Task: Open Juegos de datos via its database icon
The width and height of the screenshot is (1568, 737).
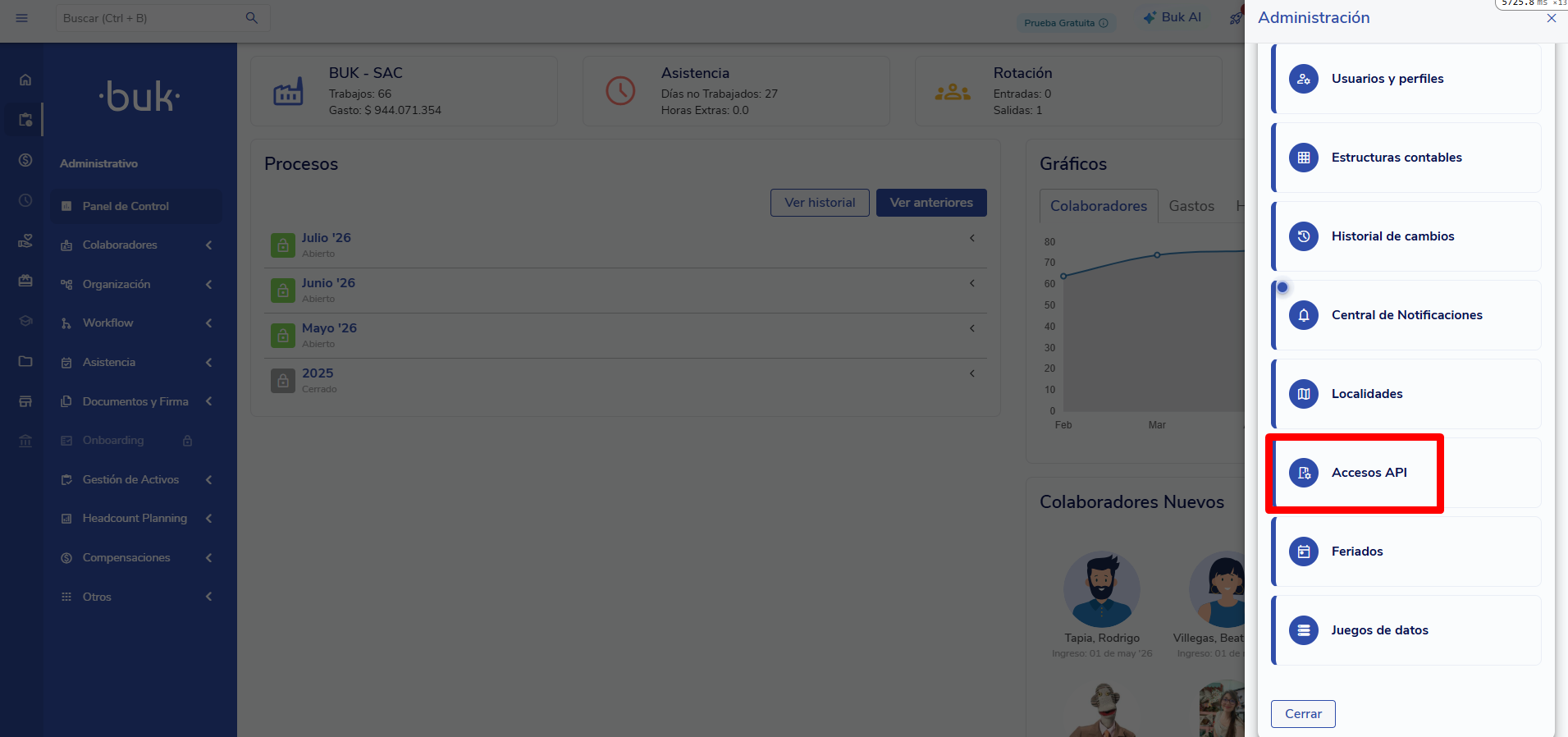Action: pyautogui.click(x=1304, y=630)
